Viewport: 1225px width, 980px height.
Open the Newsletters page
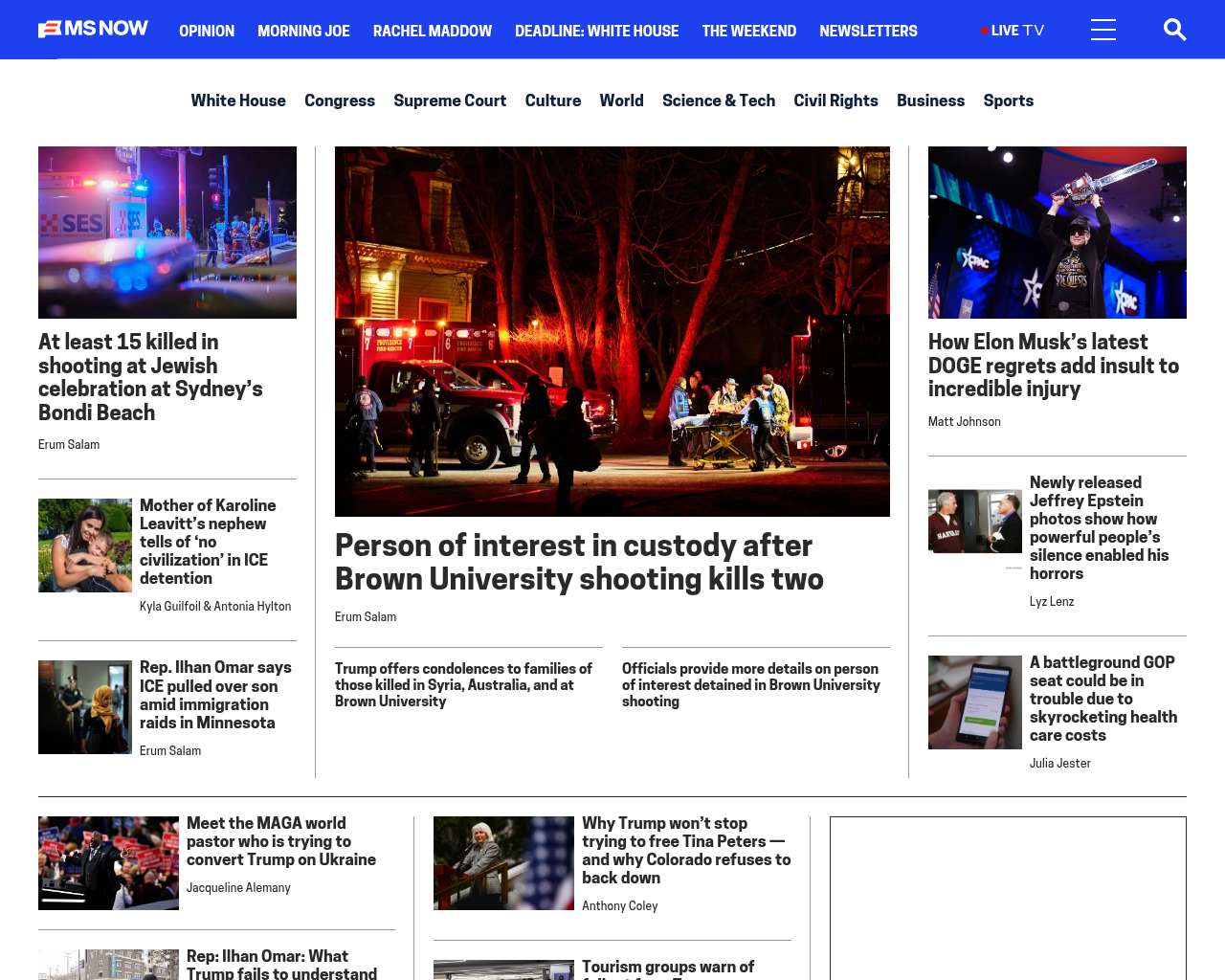pyautogui.click(x=868, y=31)
